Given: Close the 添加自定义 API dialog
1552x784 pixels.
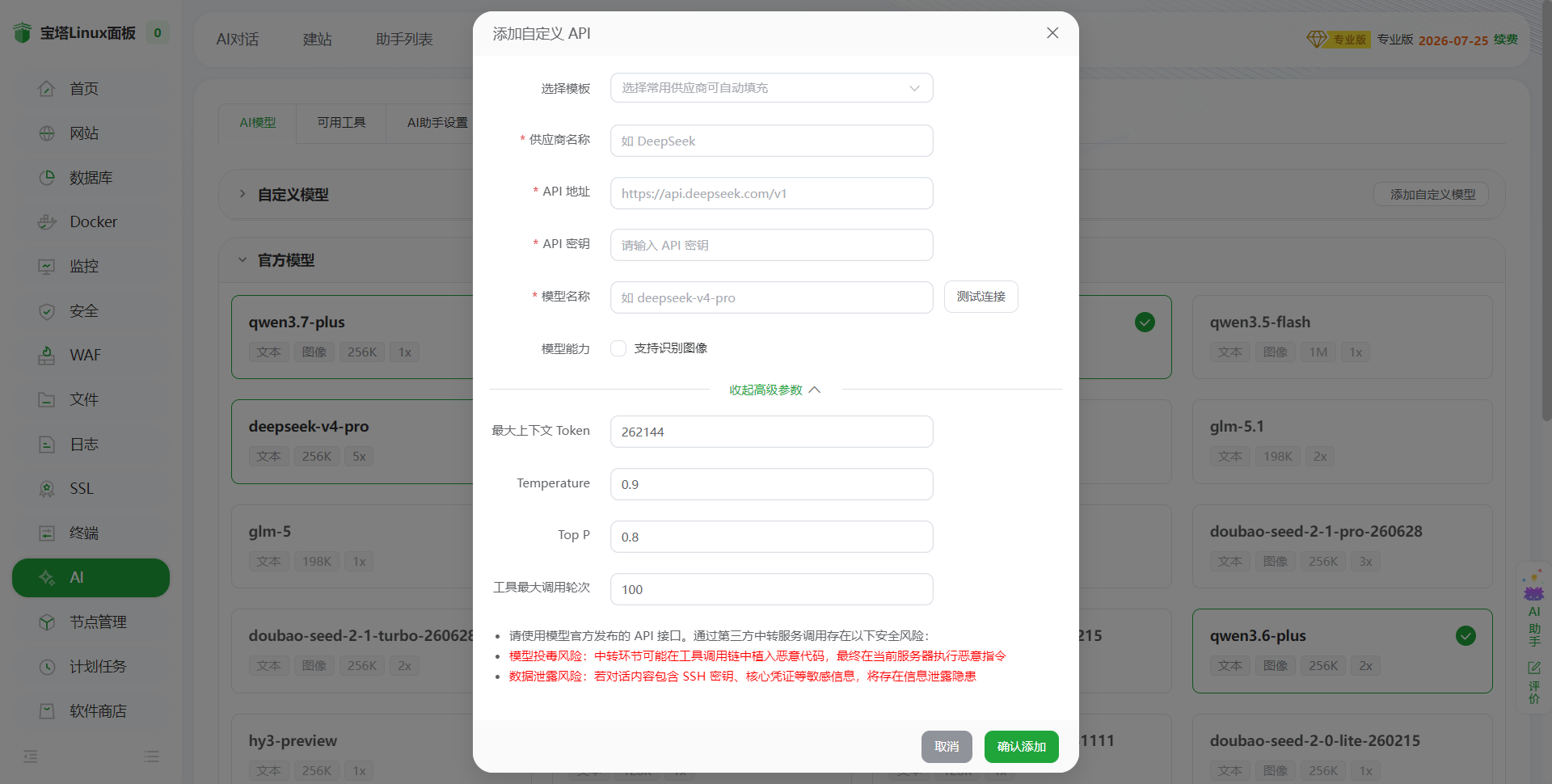Looking at the screenshot, I should pyautogui.click(x=1052, y=33).
